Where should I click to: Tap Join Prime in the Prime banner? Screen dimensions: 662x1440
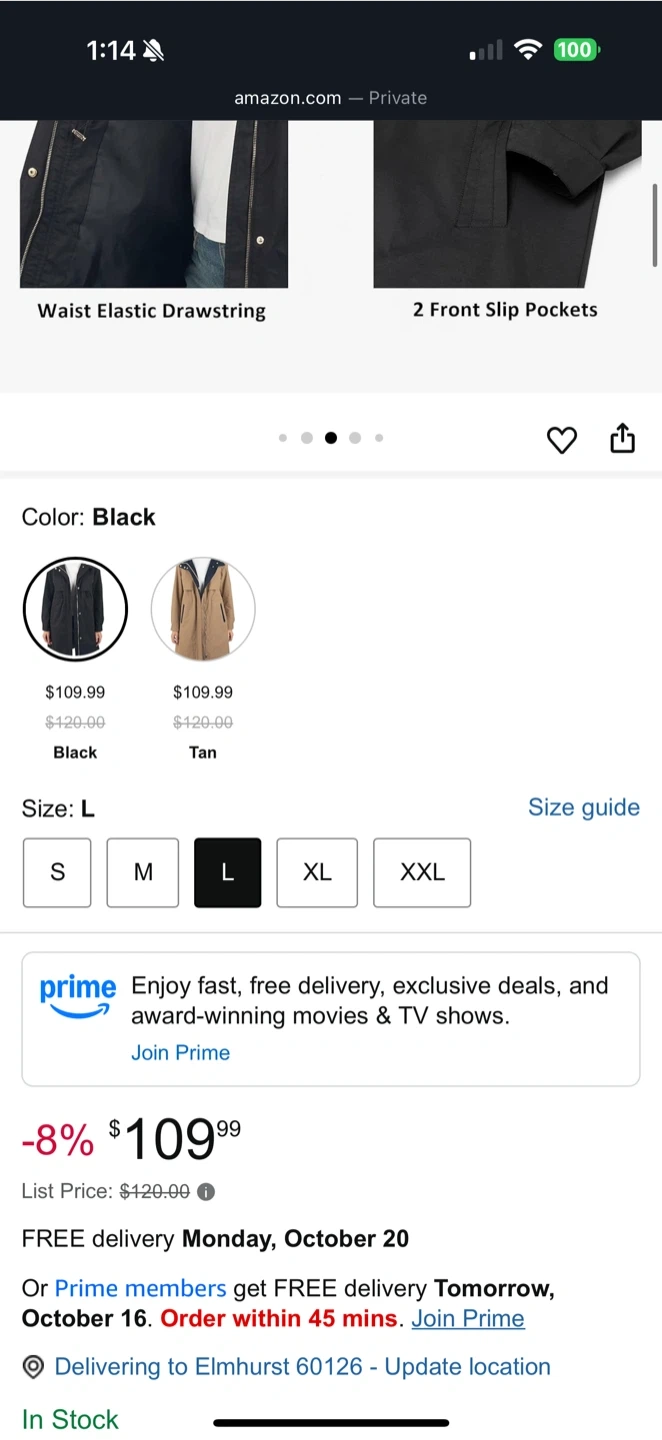[180, 1052]
